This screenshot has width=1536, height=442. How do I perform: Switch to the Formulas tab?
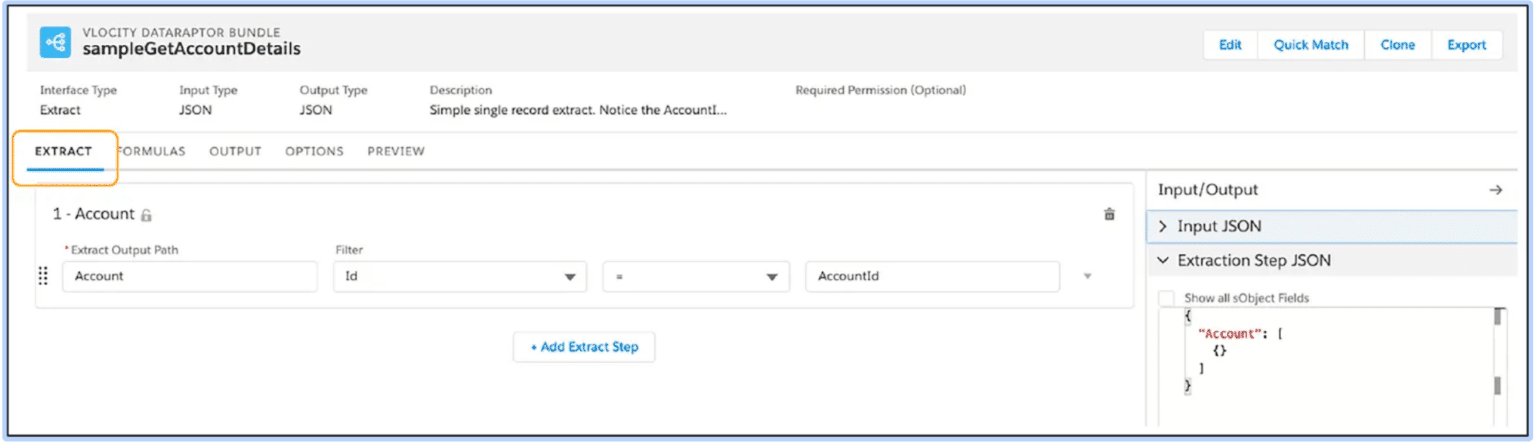[x=151, y=152]
